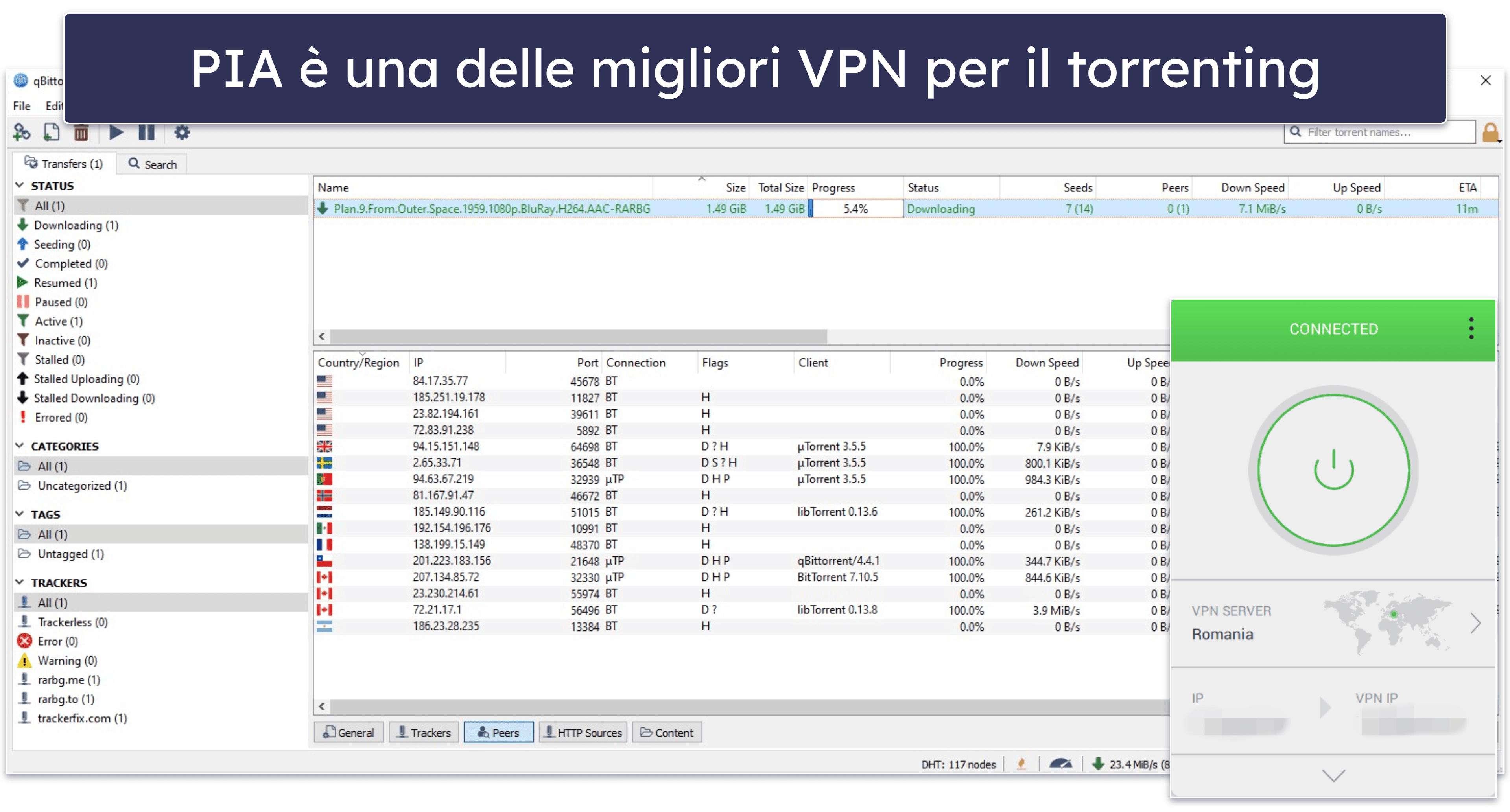
Task: Select the Plan.9.From.Outer.Space torrent row
Action: coord(906,208)
